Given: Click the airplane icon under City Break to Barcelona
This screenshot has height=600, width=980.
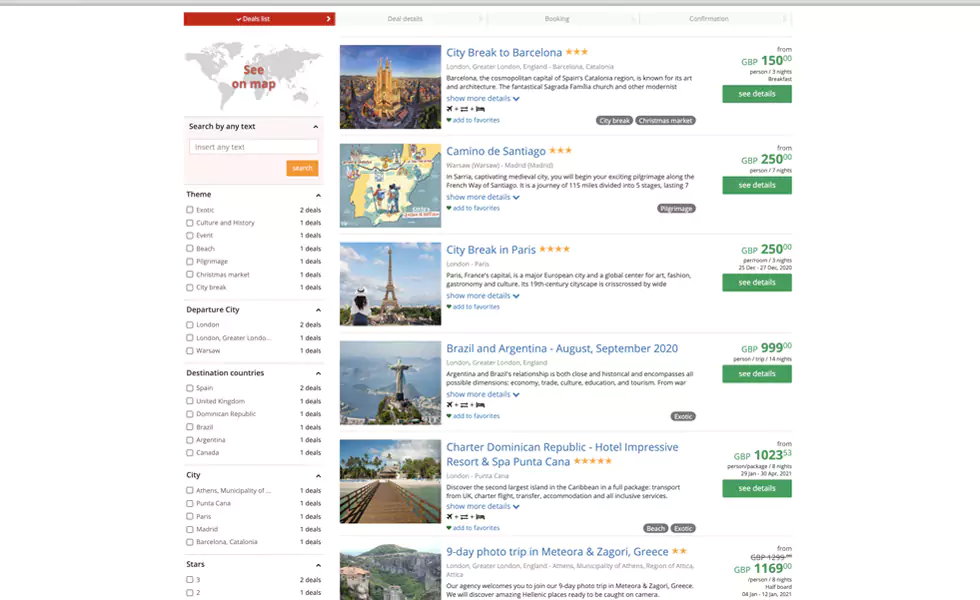Looking at the screenshot, I should [450, 109].
